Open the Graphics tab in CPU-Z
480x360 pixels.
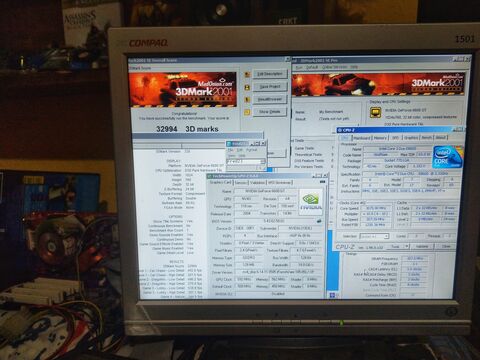point(411,138)
